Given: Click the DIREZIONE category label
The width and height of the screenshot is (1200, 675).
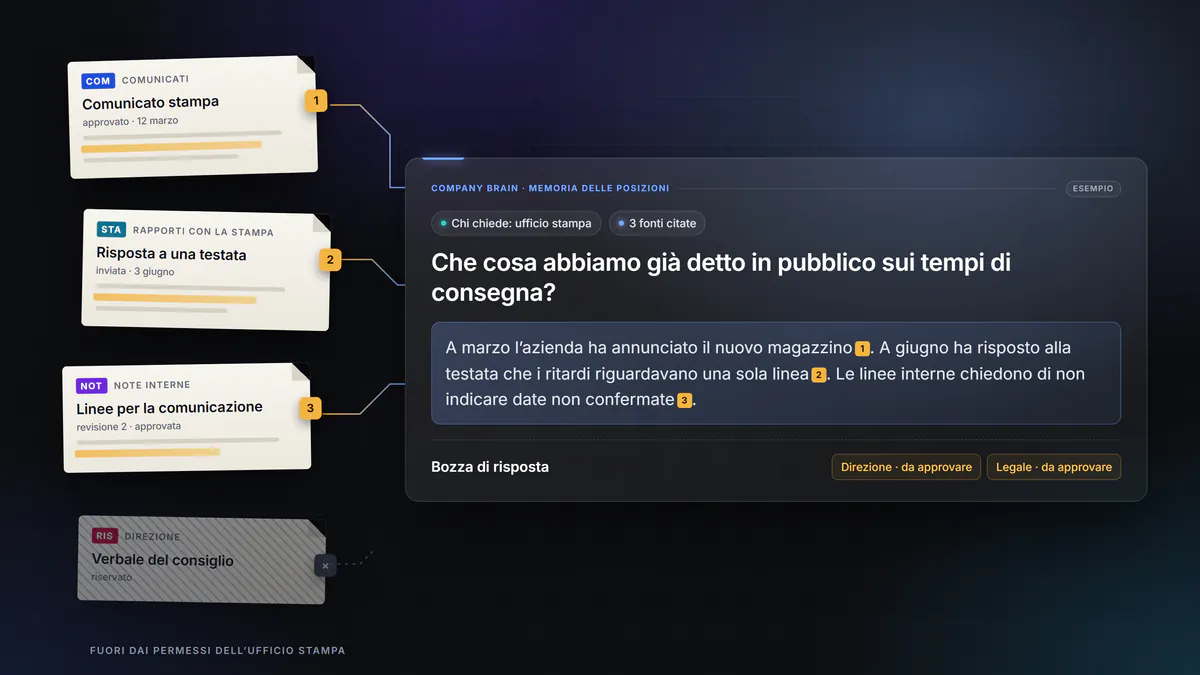Looking at the screenshot, I should pos(153,537).
